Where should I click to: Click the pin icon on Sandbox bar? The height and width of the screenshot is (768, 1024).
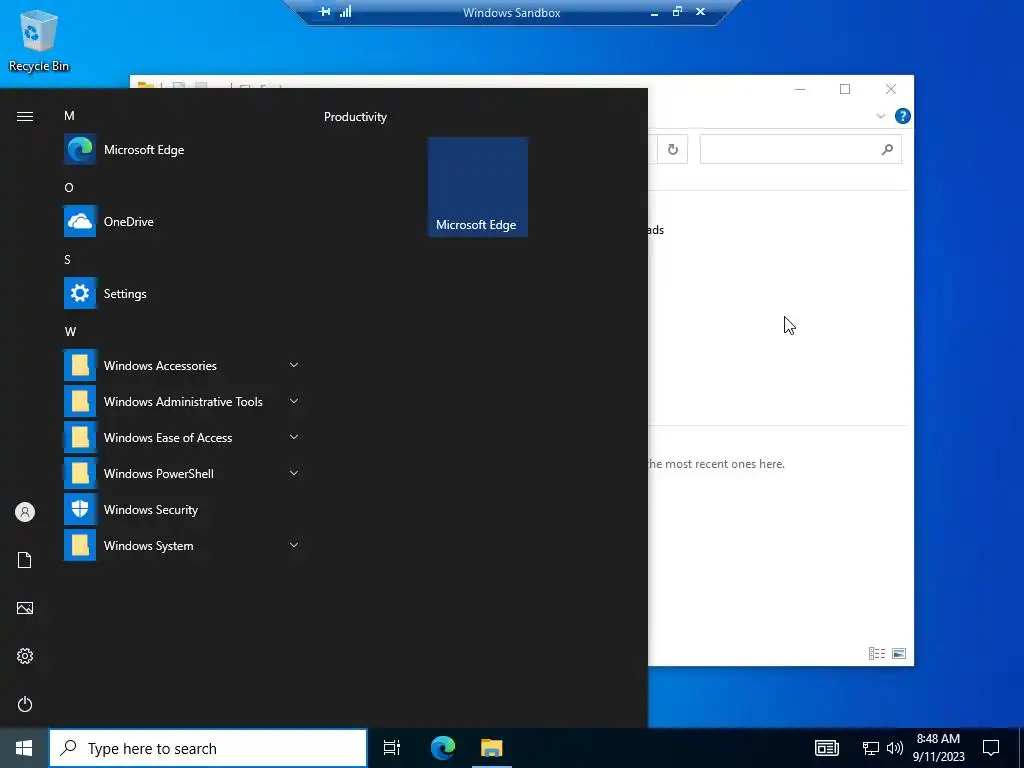click(x=325, y=12)
